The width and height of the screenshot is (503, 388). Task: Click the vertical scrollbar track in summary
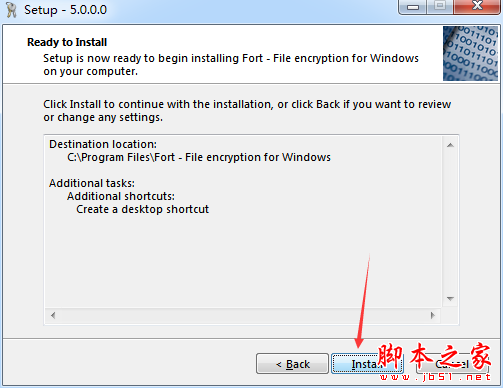pos(450,222)
